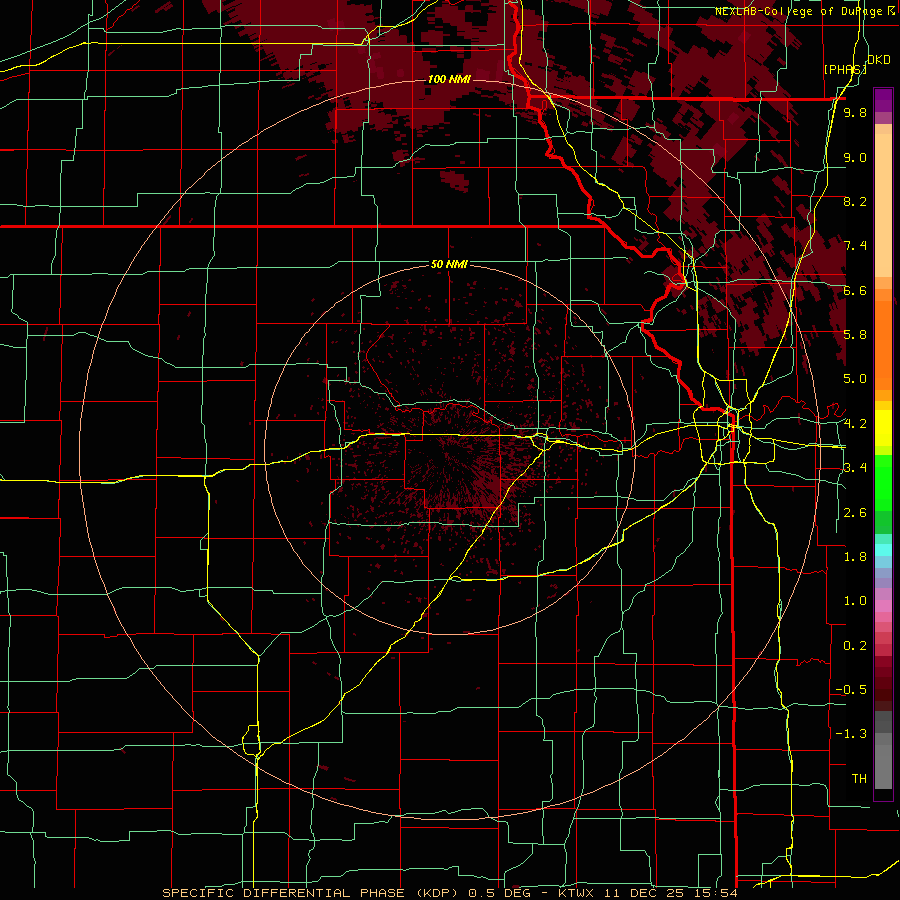900x900 pixels.
Task: Click the TH threshold label
Action: coord(859,778)
